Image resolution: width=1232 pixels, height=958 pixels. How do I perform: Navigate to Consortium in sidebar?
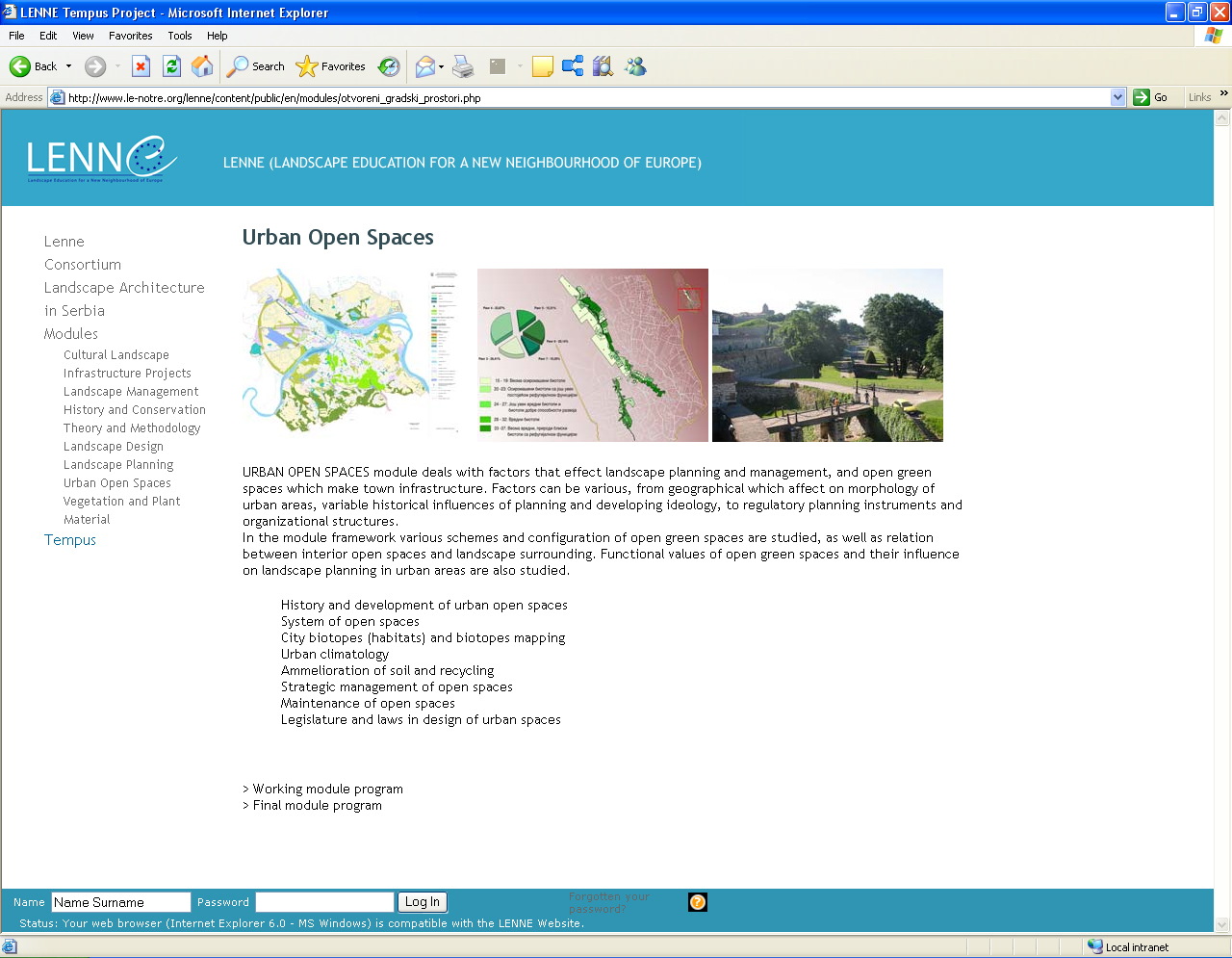(83, 265)
